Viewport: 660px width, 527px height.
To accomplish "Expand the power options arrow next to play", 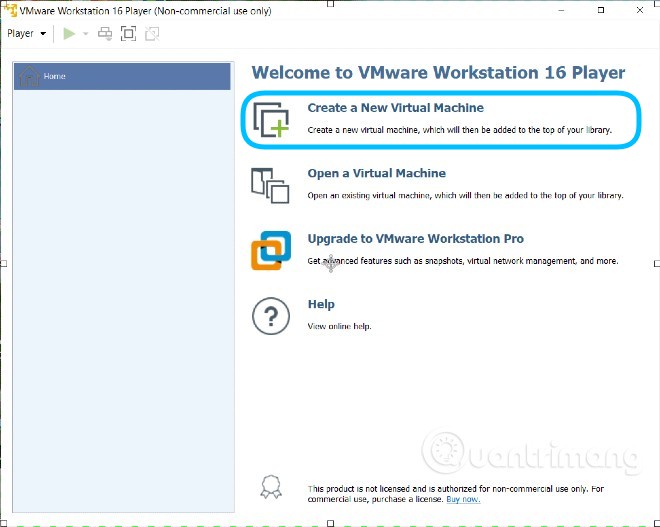I will pos(85,34).
